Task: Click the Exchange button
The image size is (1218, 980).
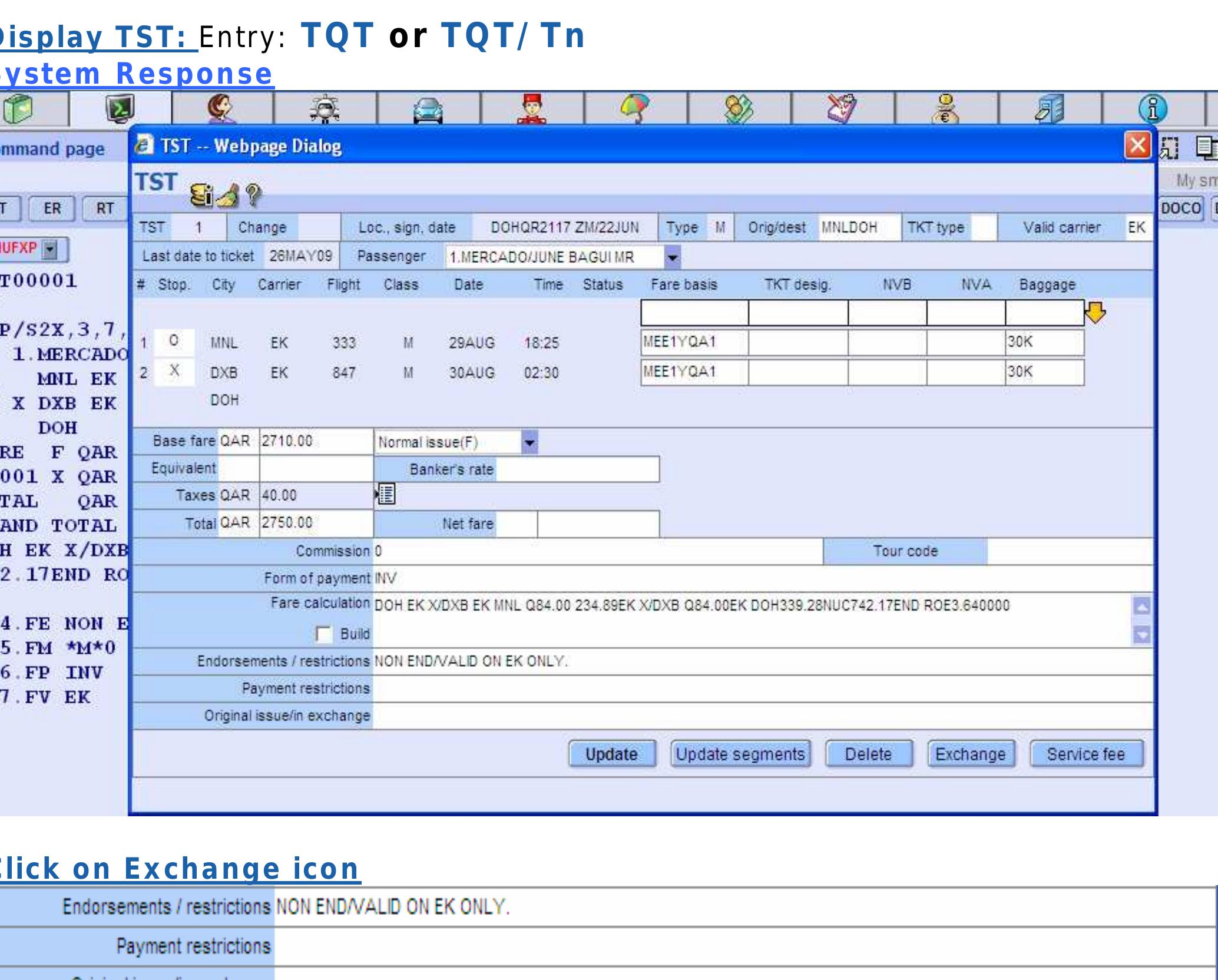Action: click(970, 754)
